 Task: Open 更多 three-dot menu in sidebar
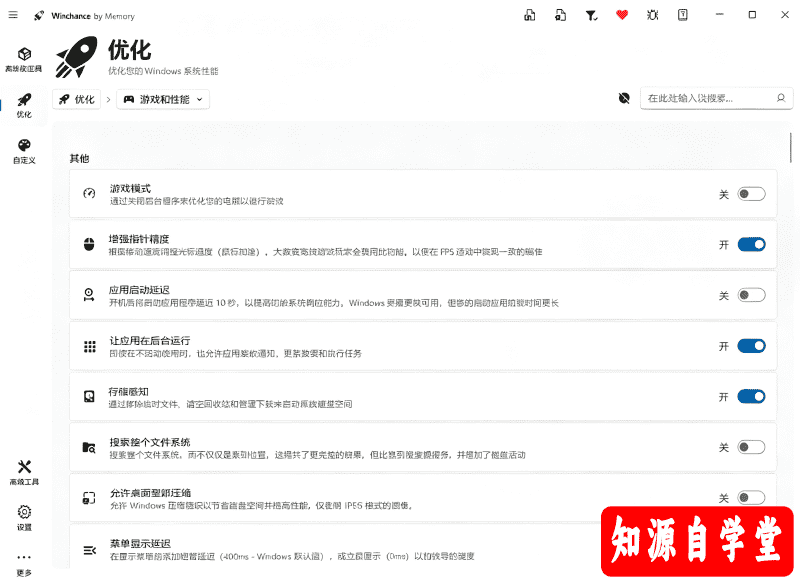[x=24, y=564]
